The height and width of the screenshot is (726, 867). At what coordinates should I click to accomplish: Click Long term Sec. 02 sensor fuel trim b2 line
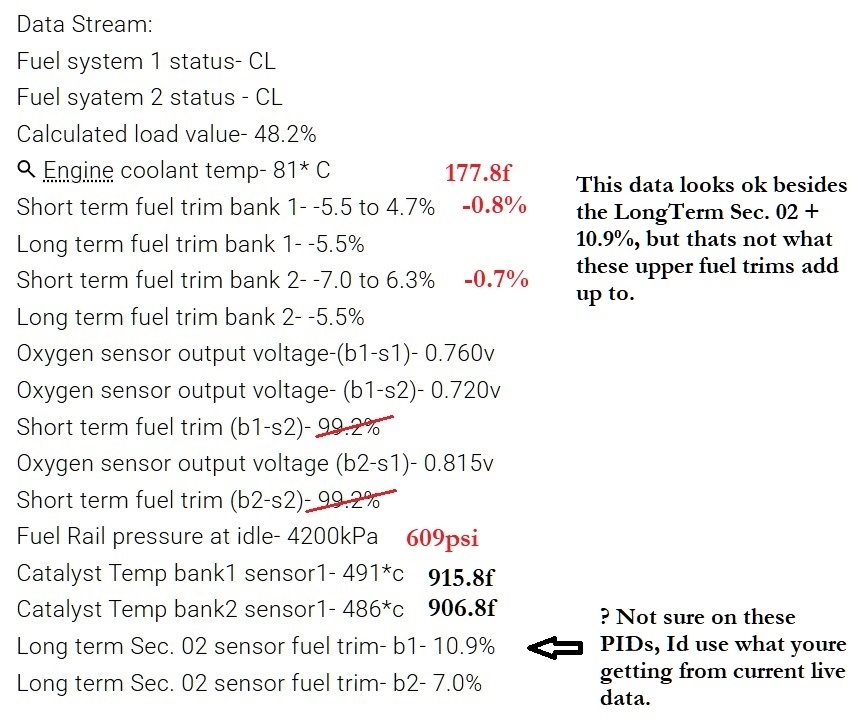pyautogui.click(x=249, y=683)
